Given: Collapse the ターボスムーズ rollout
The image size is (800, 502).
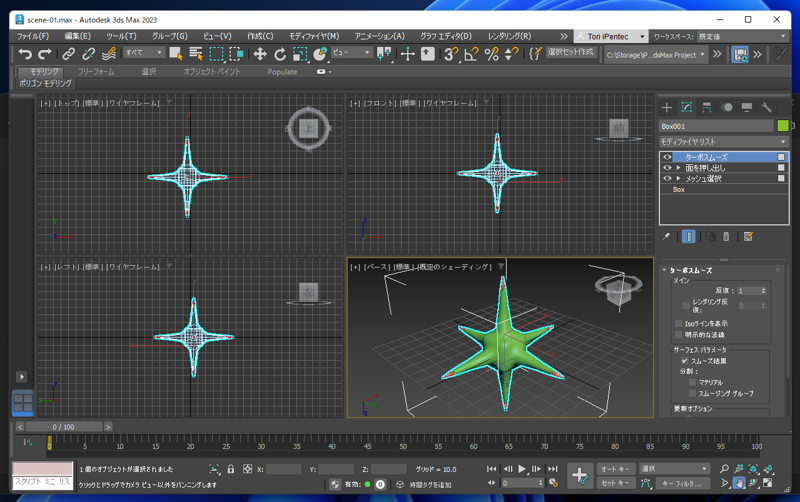Looking at the screenshot, I should (664, 270).
